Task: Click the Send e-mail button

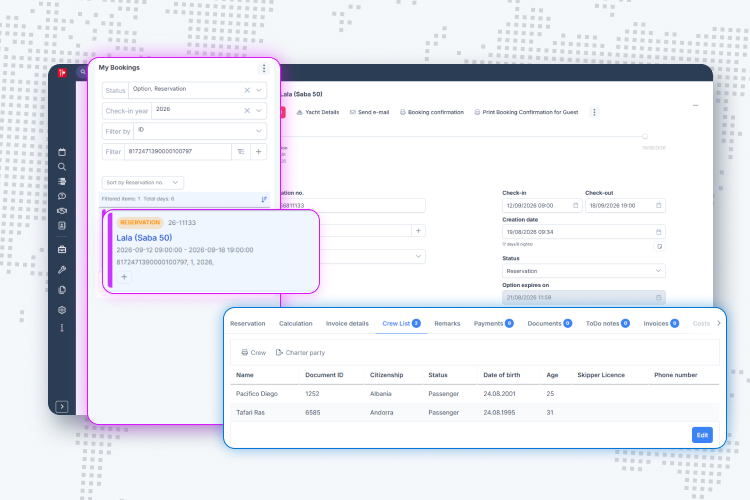Action: (369, 112)
